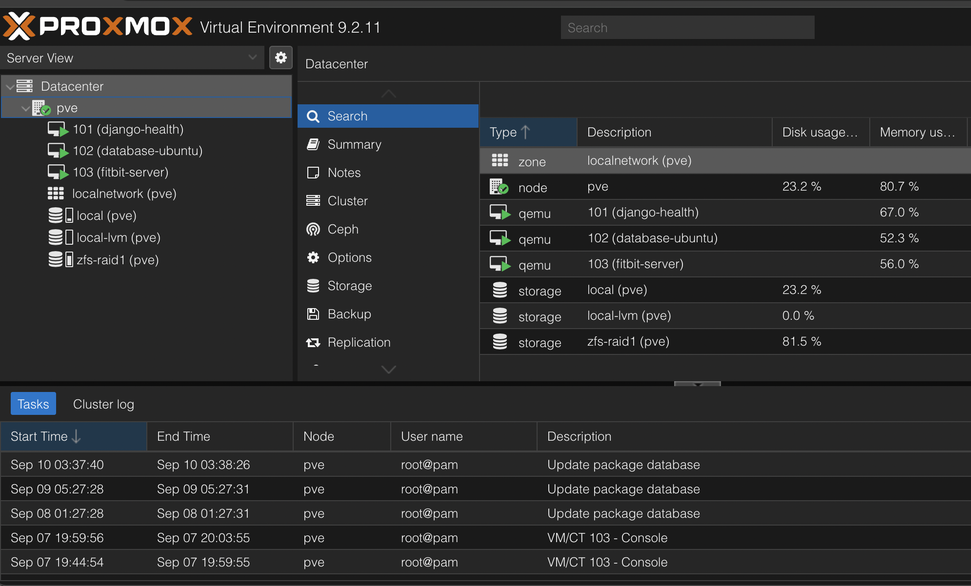Click the VM icon for 102 database-ubuntu in tree
971x586 pixels.
coord(58,151)
